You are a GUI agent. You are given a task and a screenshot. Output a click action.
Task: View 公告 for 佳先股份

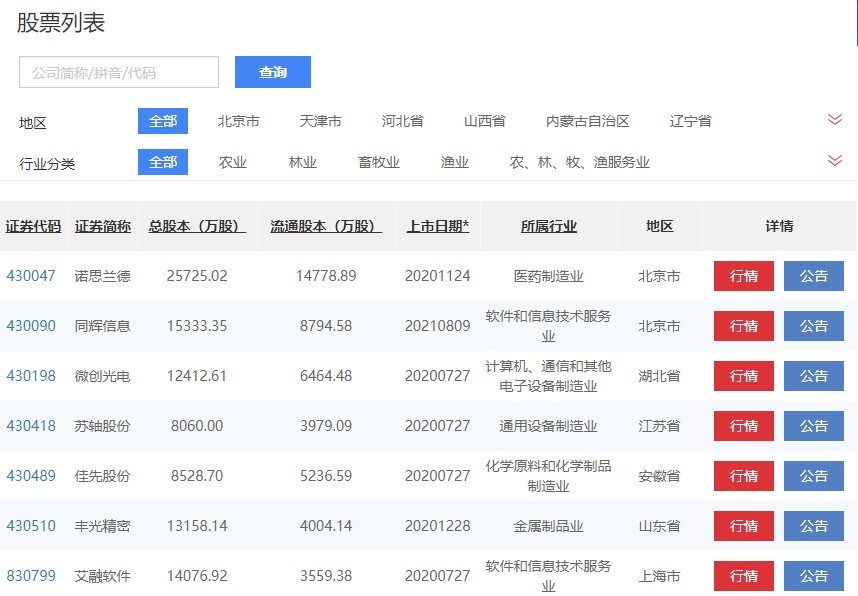[814, 476]
